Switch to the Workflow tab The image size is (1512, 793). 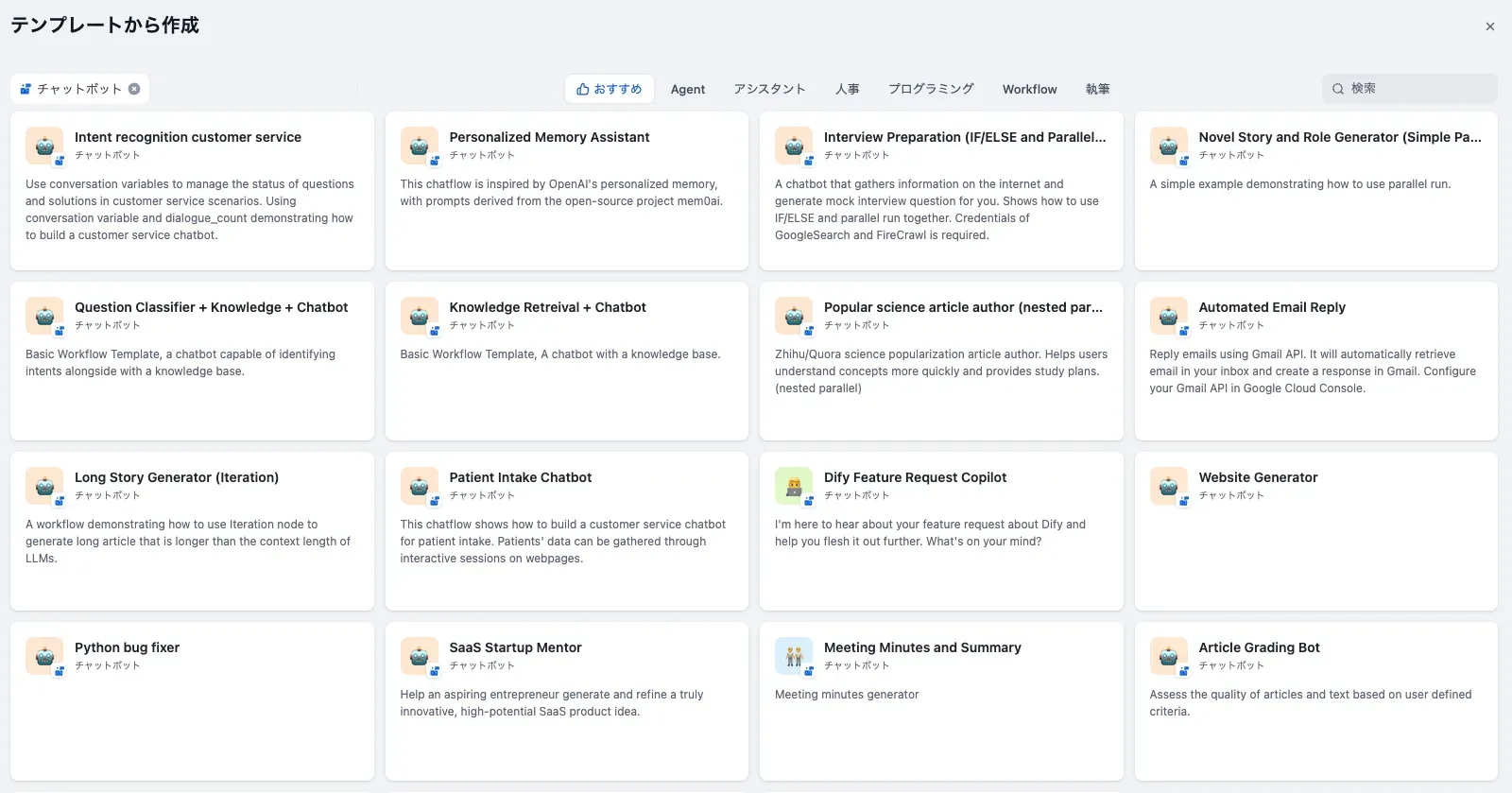(1030, 89)
